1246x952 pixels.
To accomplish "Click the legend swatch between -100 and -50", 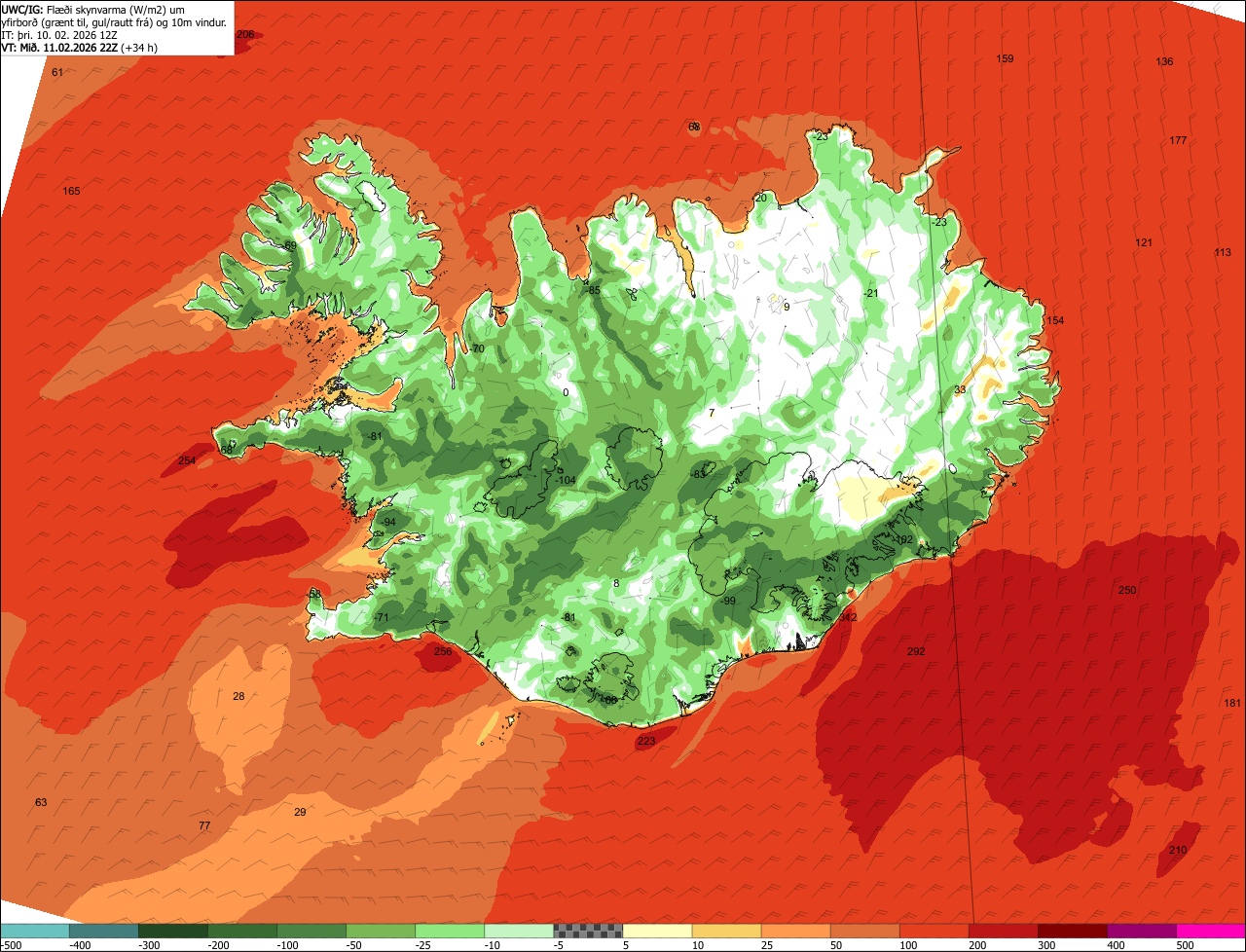I will tap(311, 931).
